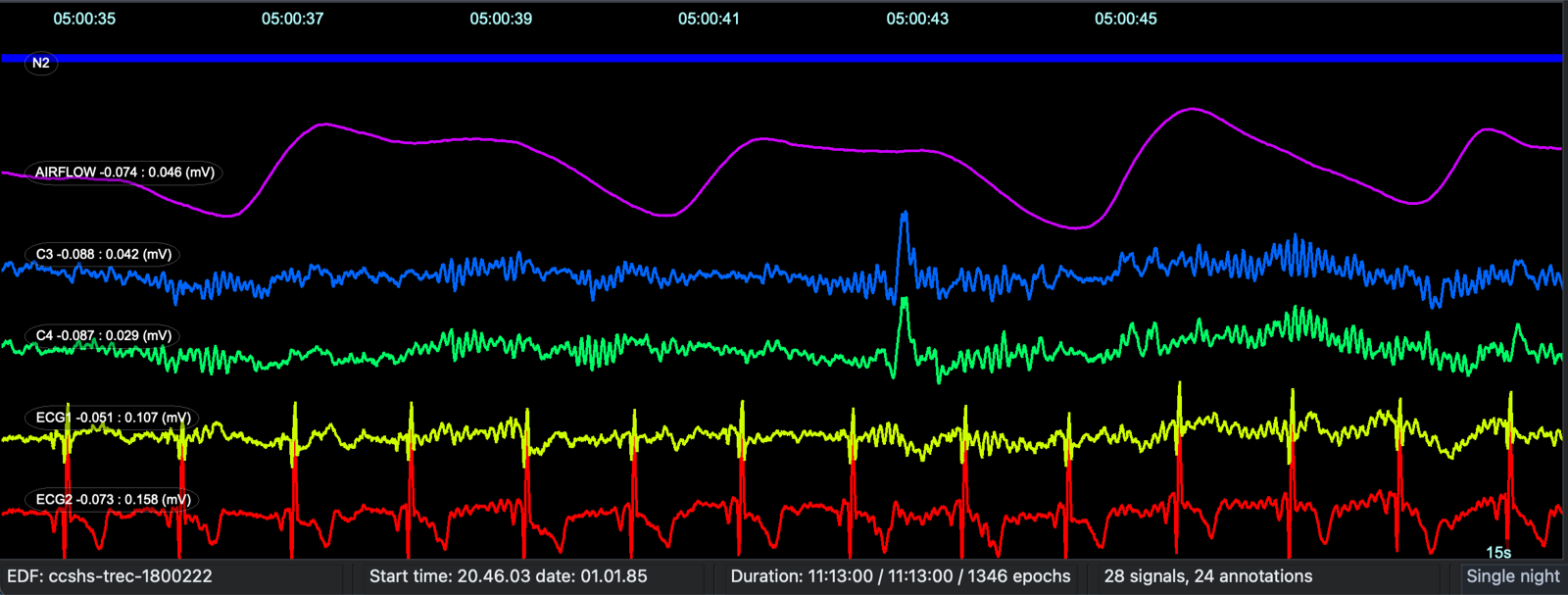Select the C3 channel label

click(x=104, y=254)
